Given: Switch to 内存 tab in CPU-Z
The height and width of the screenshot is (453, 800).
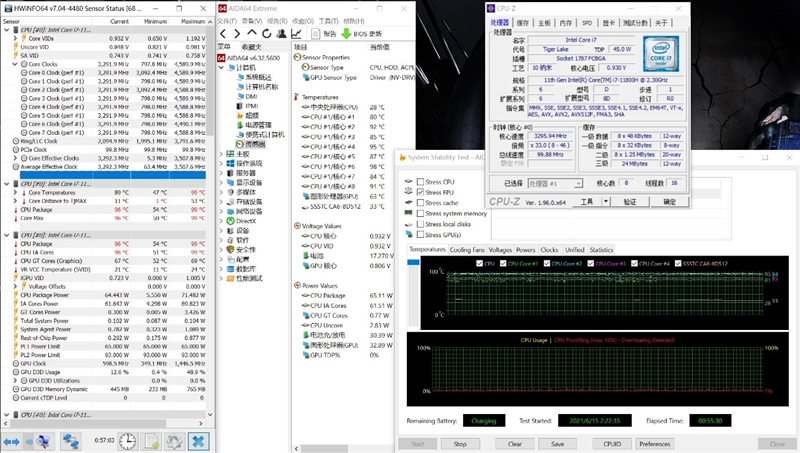Looking at the screenshot, I should pyautogui.click(x=565, y=22).
